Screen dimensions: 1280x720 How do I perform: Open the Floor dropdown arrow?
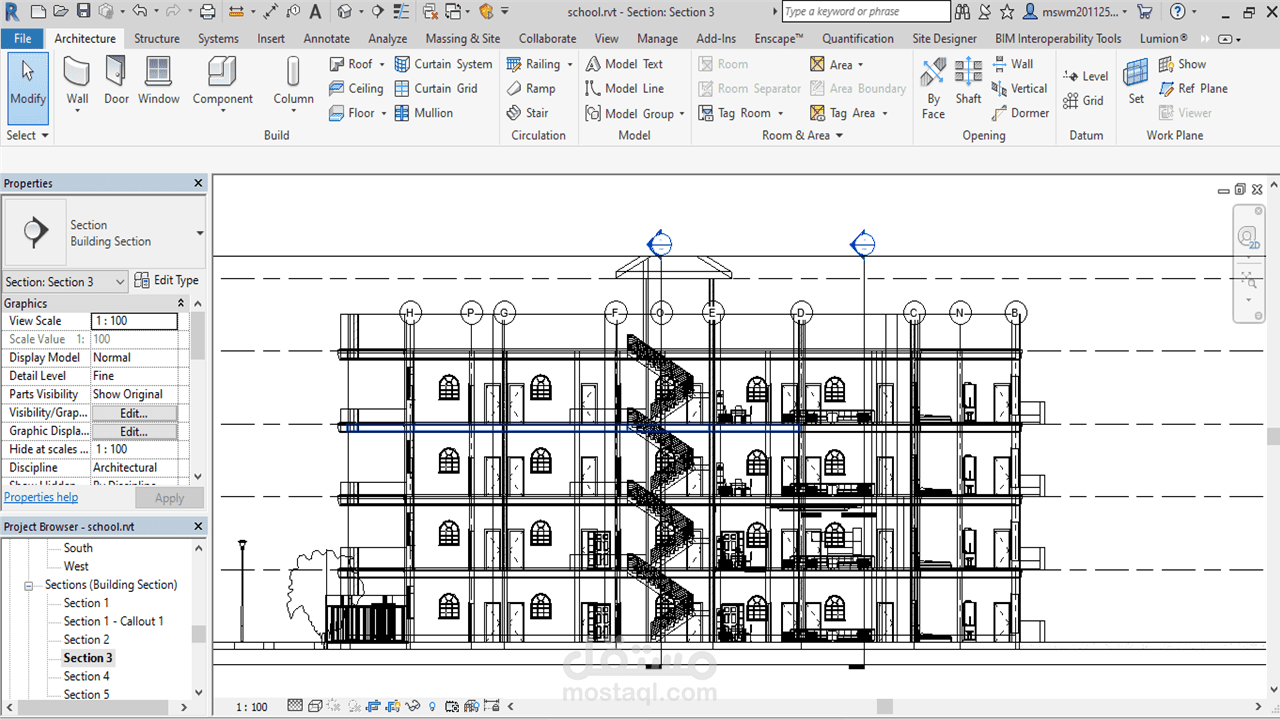pyautogui.click(x=384, y=113)
